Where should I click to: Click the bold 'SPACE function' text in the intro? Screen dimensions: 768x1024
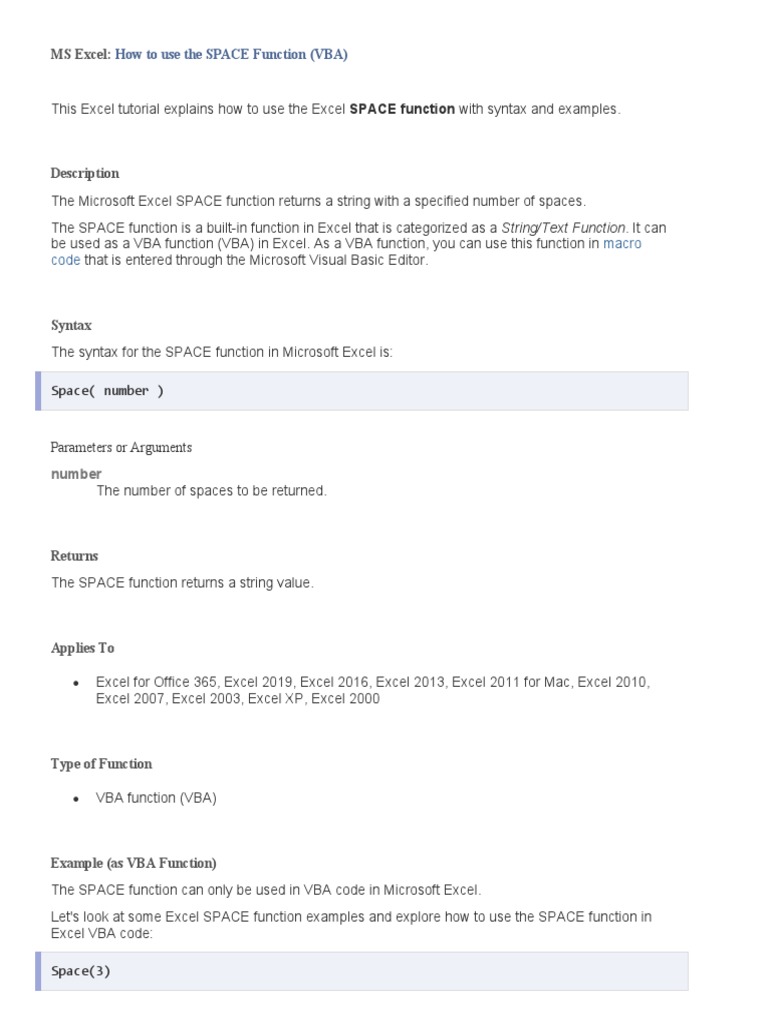402,109
